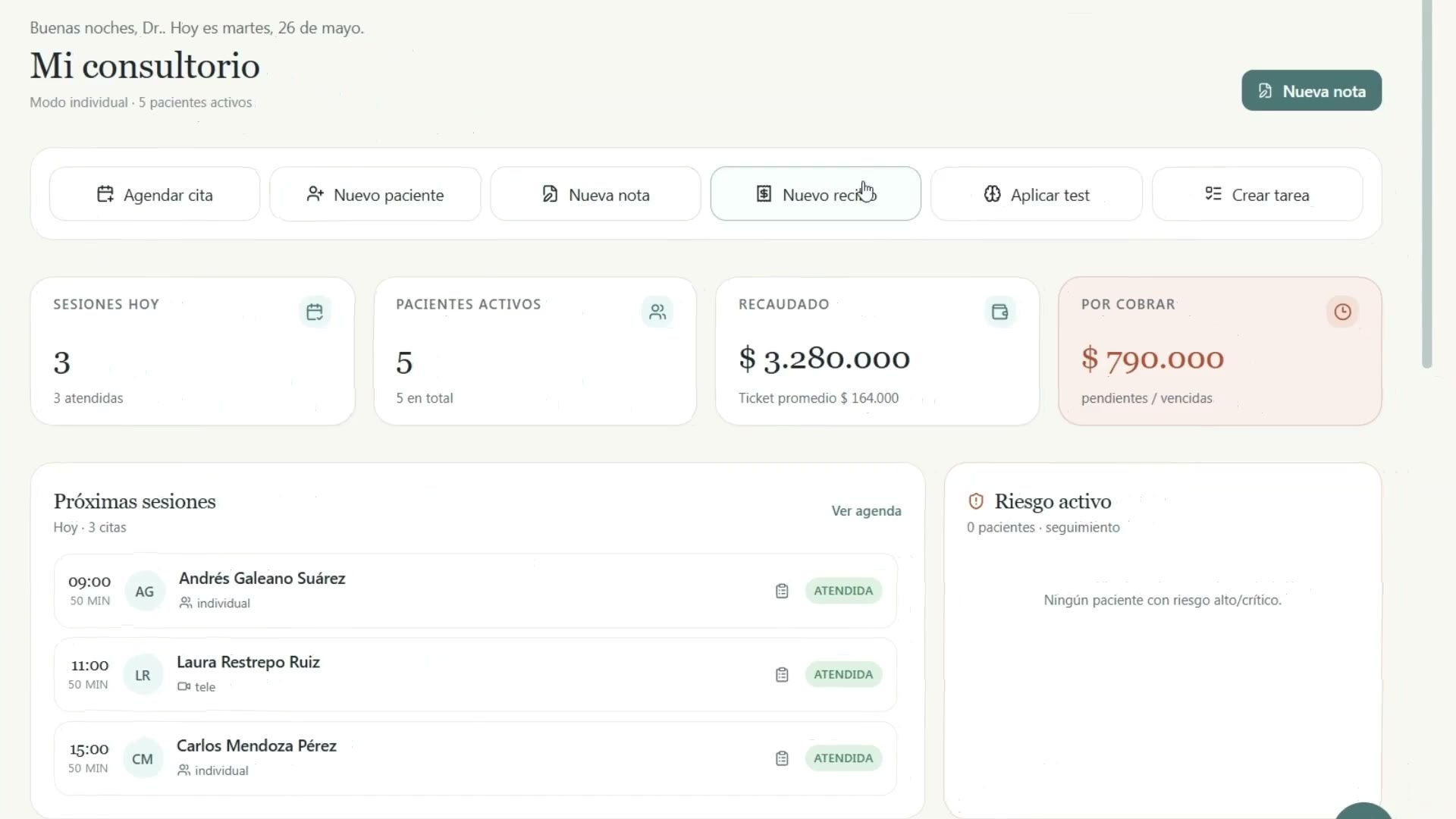Click the Ticket promedio $ 164.000 text
Screen dimensions: 1456x819
pos(818,398)
